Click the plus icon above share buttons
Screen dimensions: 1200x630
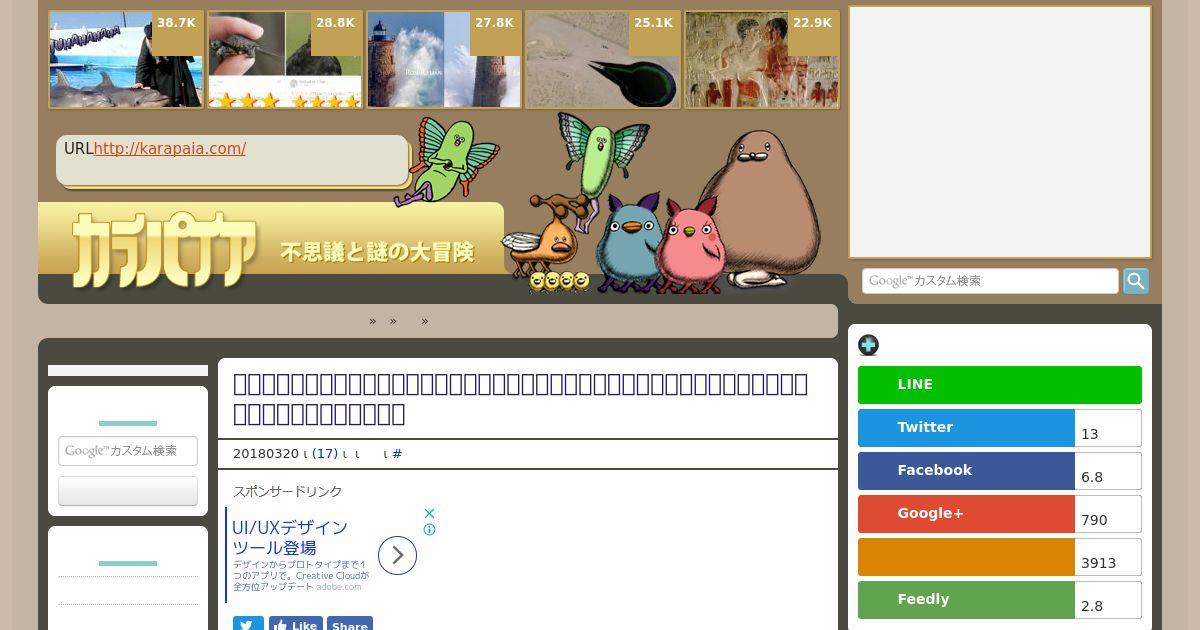(x=868, y=345)
